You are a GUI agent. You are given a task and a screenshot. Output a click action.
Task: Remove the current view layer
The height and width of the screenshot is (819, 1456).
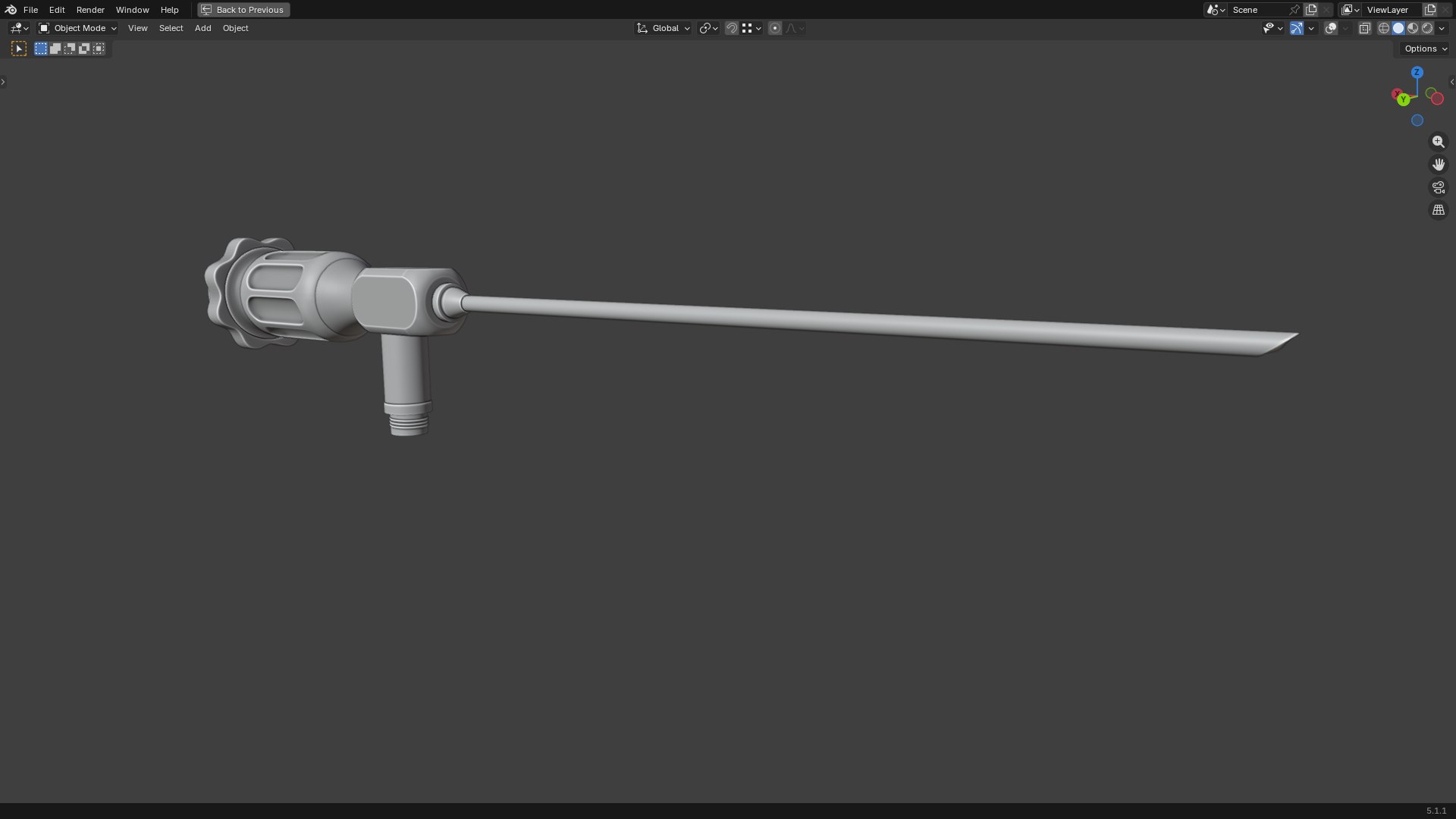point(1445,10)
